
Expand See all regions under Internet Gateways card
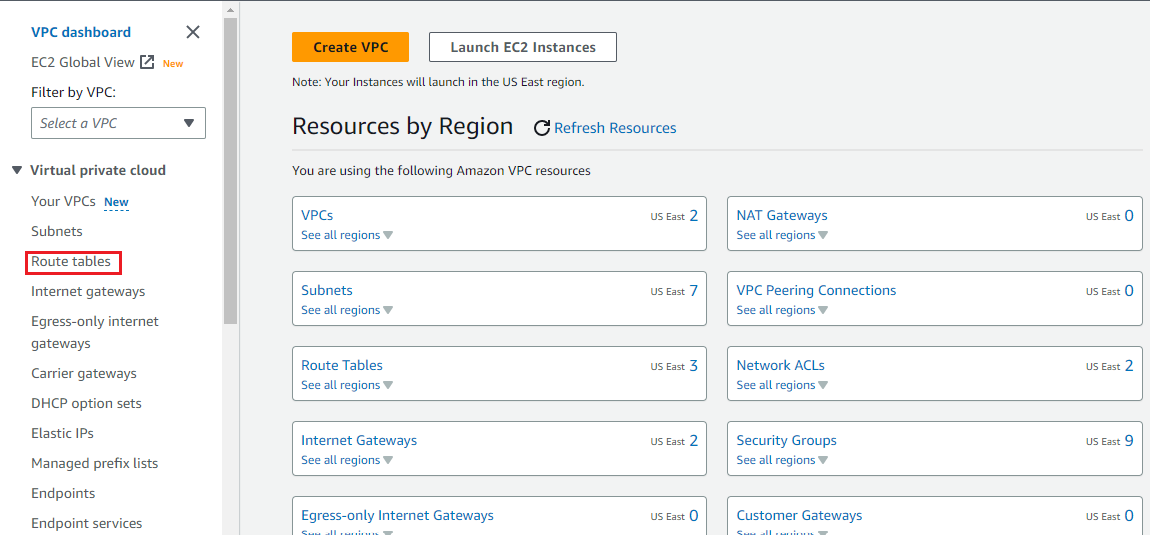click(347, 460)
